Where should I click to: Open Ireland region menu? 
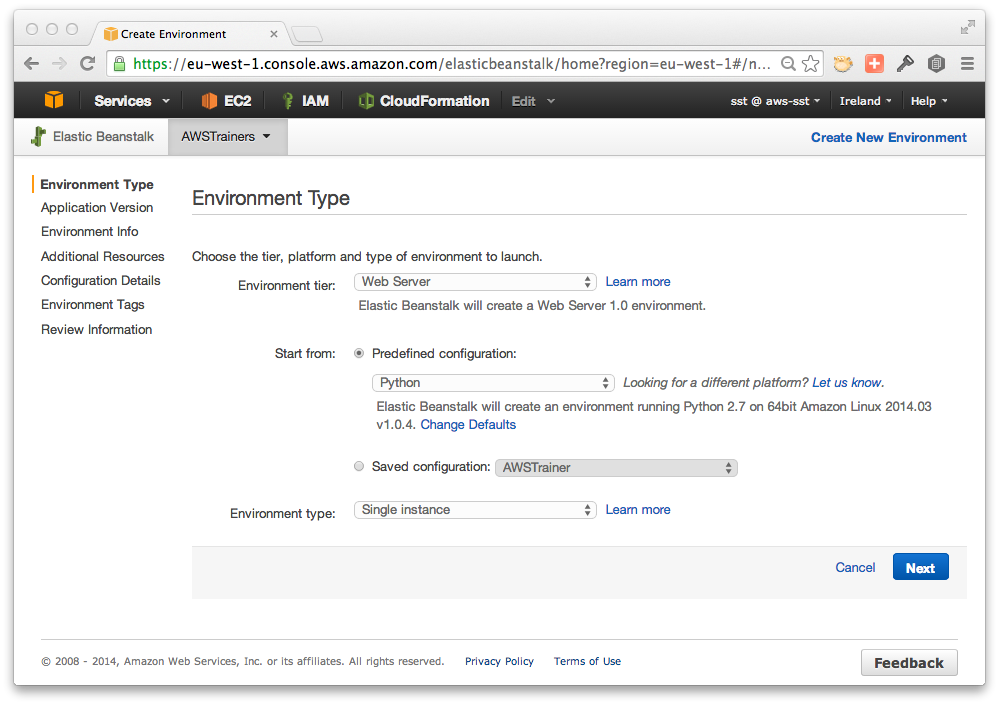(865, 101)
